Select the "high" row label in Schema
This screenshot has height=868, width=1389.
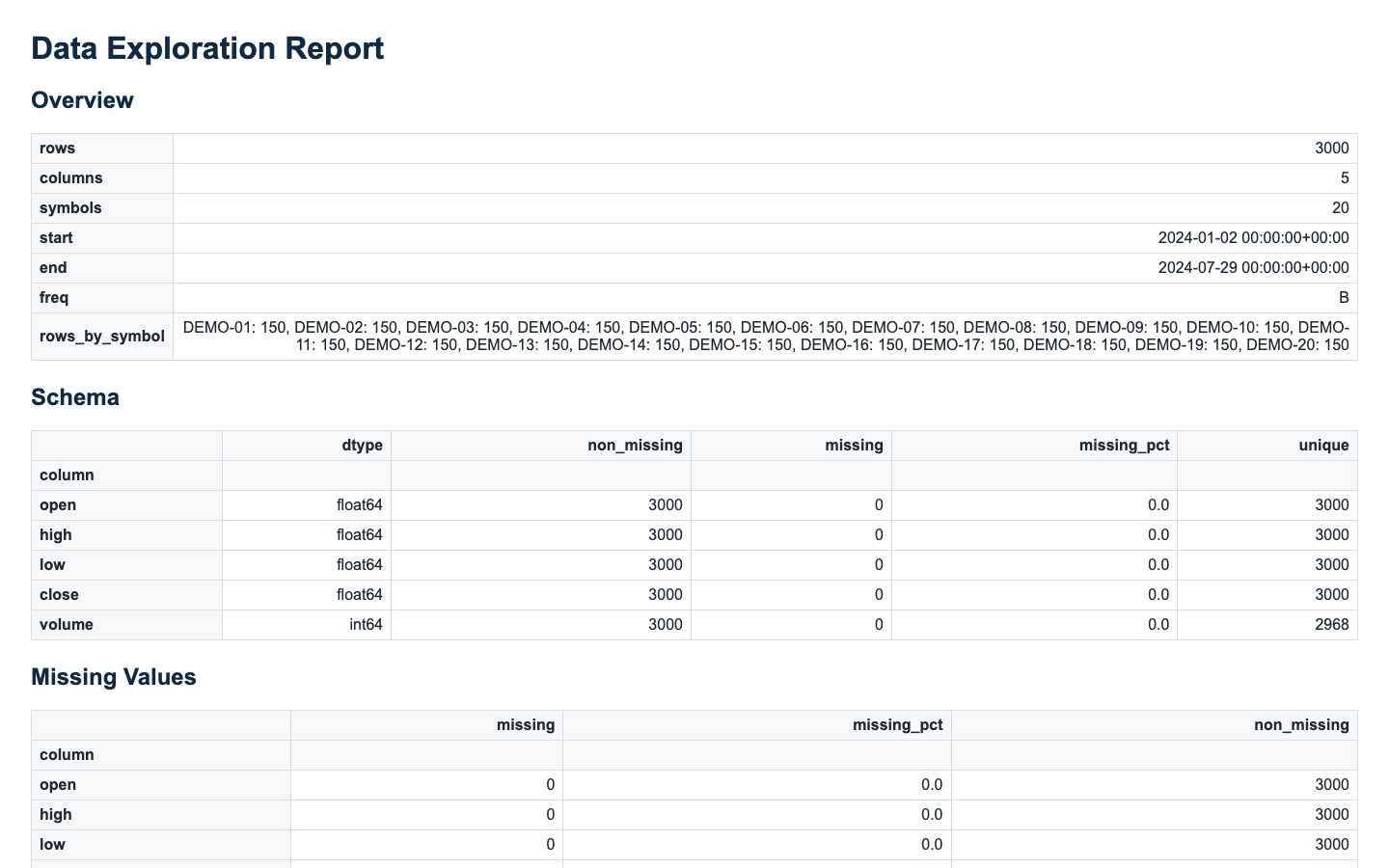tap(56, 535)
